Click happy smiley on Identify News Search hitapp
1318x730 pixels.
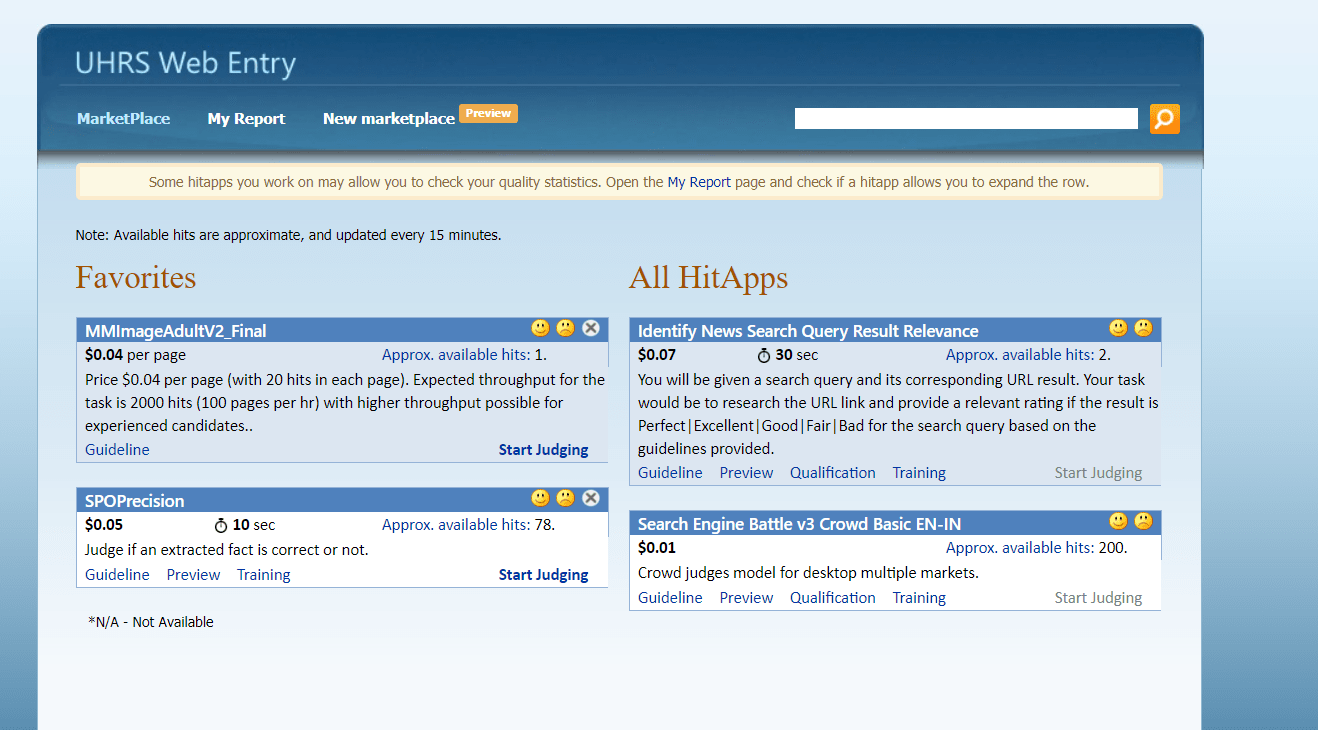tap(1118, 328)
